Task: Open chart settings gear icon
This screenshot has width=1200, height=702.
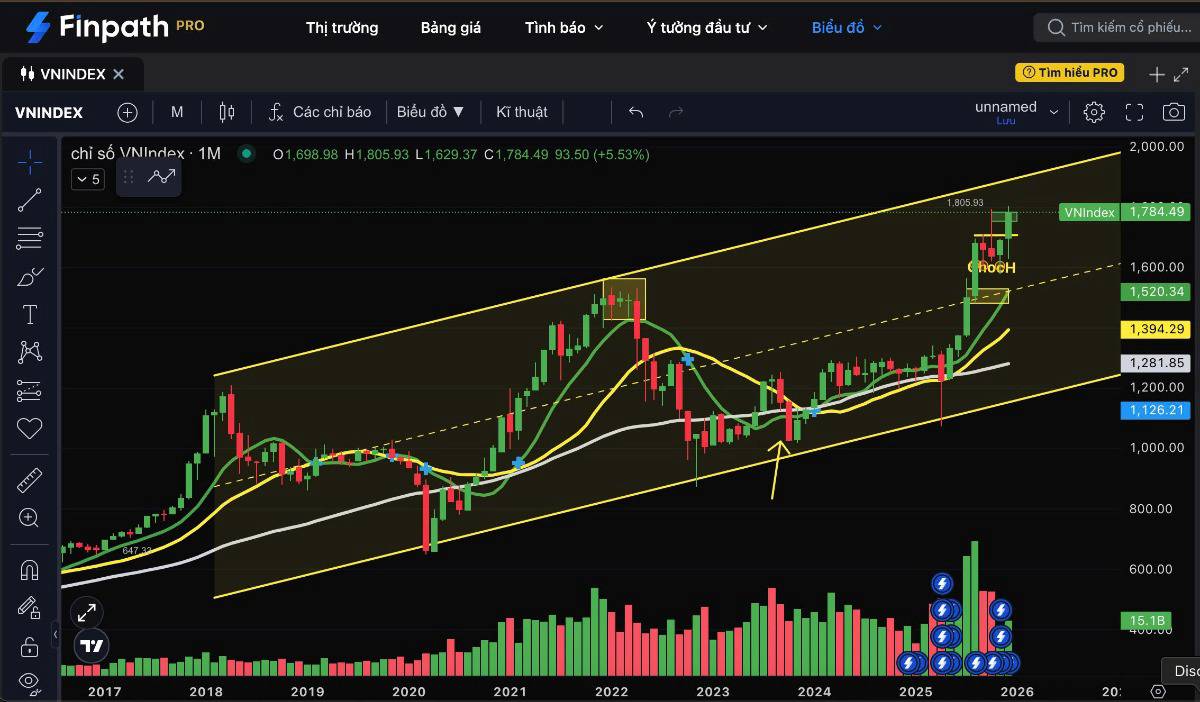Action: pos(1094,112)
